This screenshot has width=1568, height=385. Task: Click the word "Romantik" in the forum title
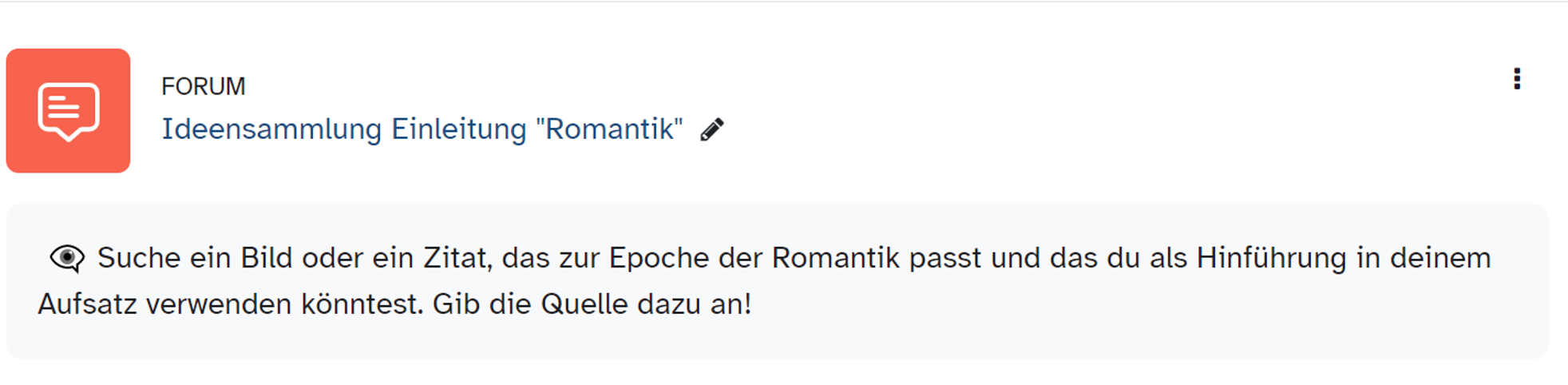(610, 129)
